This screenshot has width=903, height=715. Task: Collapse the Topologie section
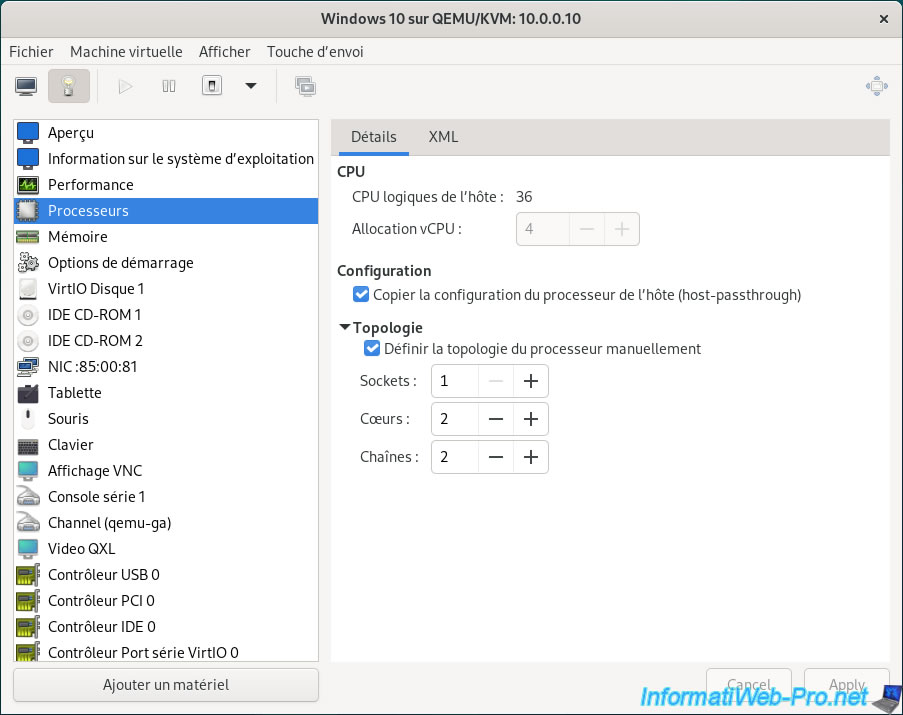pyautogui.click(x=345, y=328)
